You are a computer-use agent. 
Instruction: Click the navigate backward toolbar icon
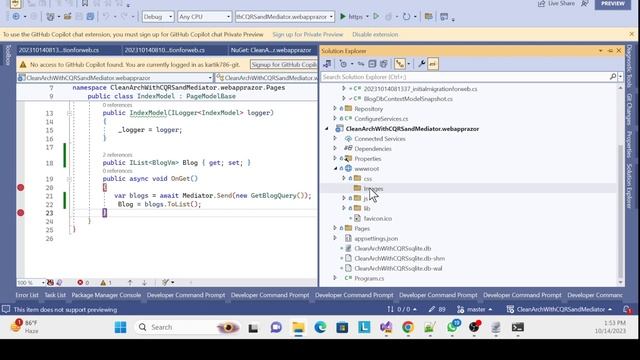pos(16,17)
